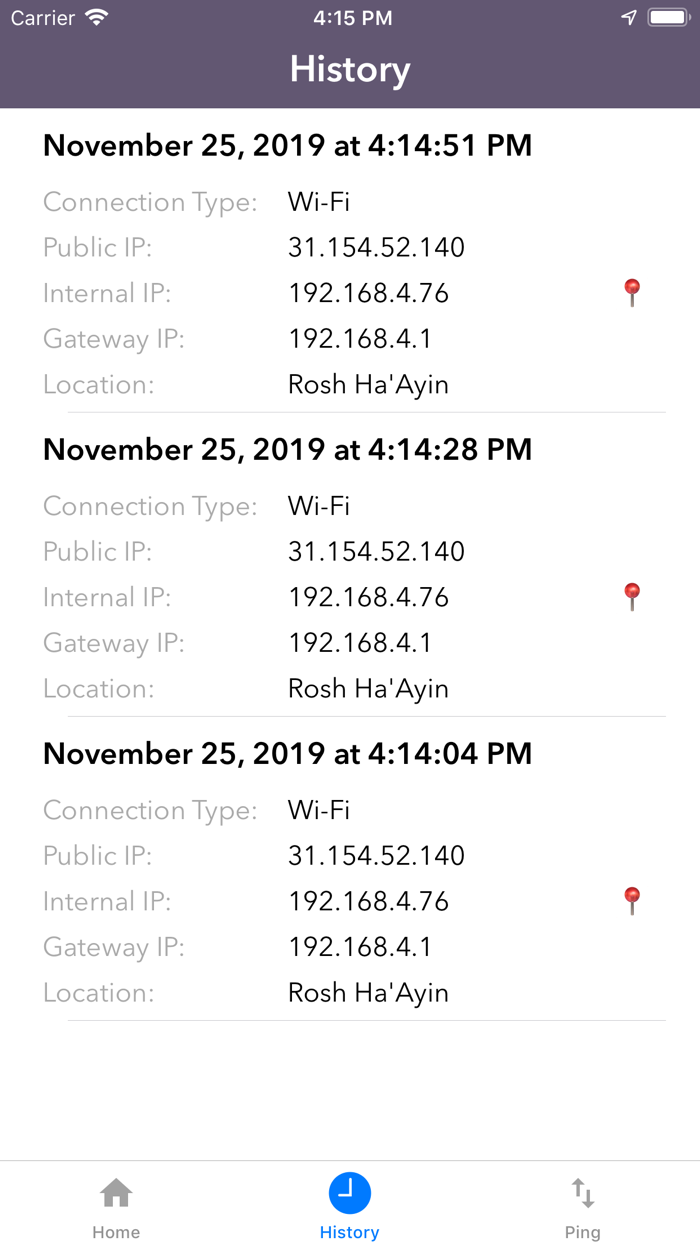The height and width of the screenshot is (1244, 700).
Task: Tap the location arrow icon in the status bar
Action: click(x=629, y=16)
